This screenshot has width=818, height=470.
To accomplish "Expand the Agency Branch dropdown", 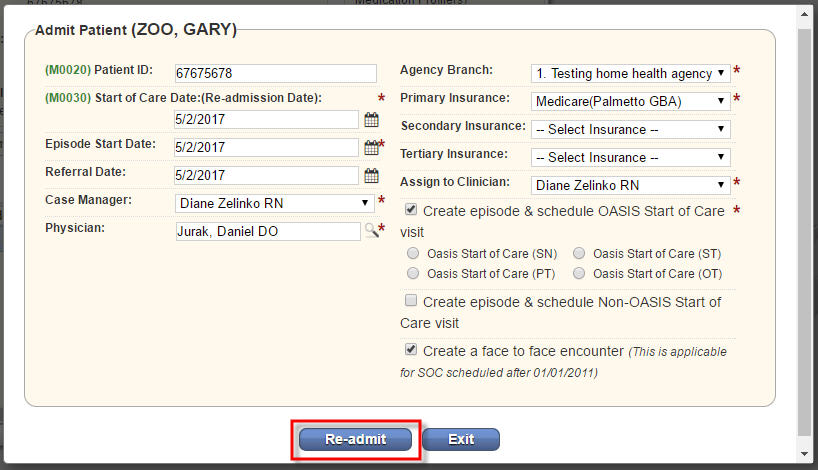I will pyautogui.click(x=630, y=74).
